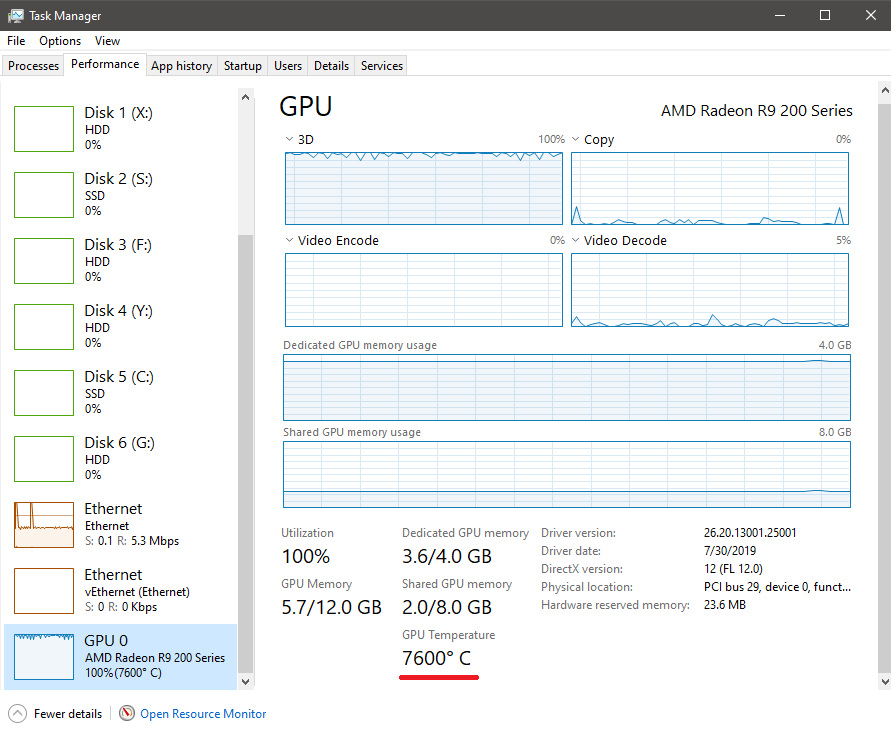Image resolution: width=891 pixels, height=731 pixels.
Task: Click driver version 26.20.13001.25001
Action: (750, 533)
